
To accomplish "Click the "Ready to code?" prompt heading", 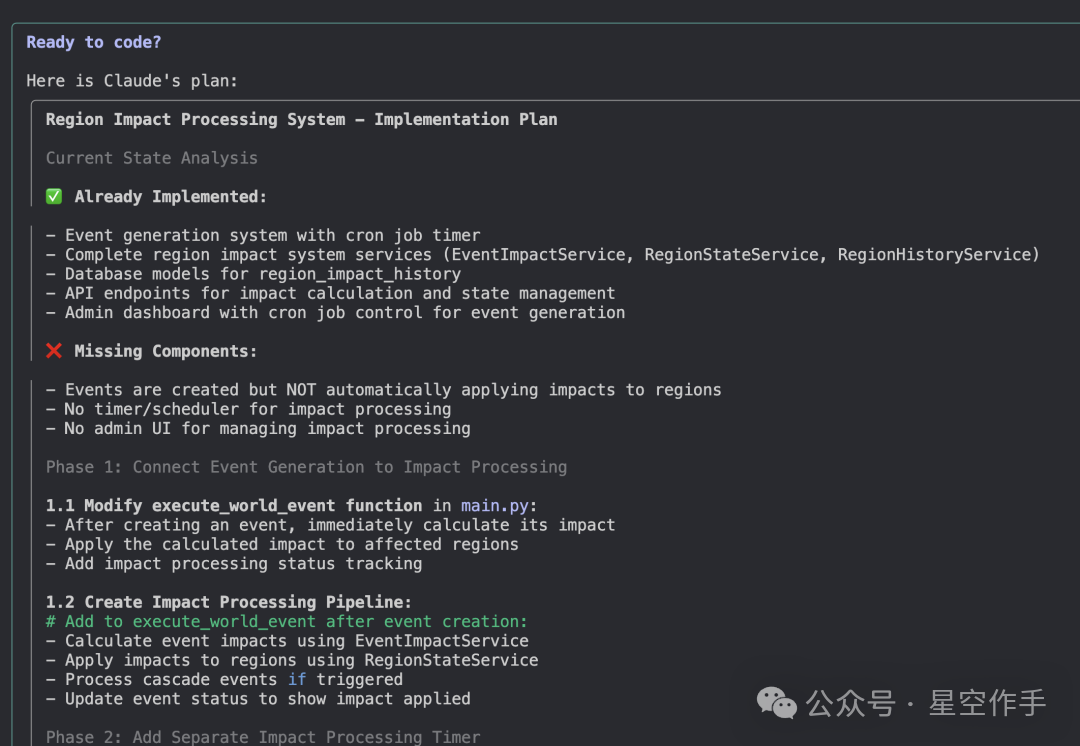I will (93, 42).
